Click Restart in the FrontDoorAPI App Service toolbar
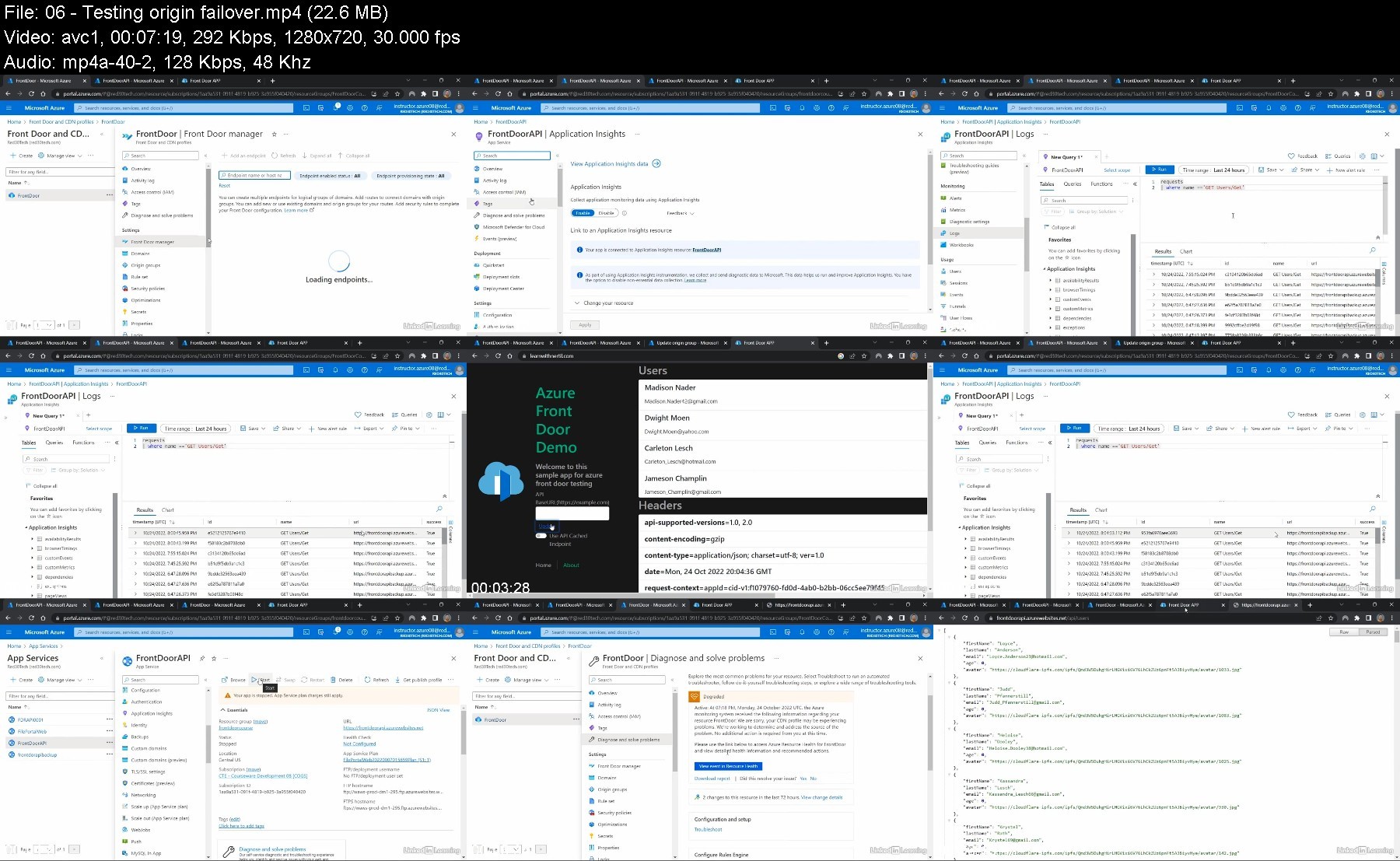Viewport: 1400px width, 861px height. tap(313, 680)
